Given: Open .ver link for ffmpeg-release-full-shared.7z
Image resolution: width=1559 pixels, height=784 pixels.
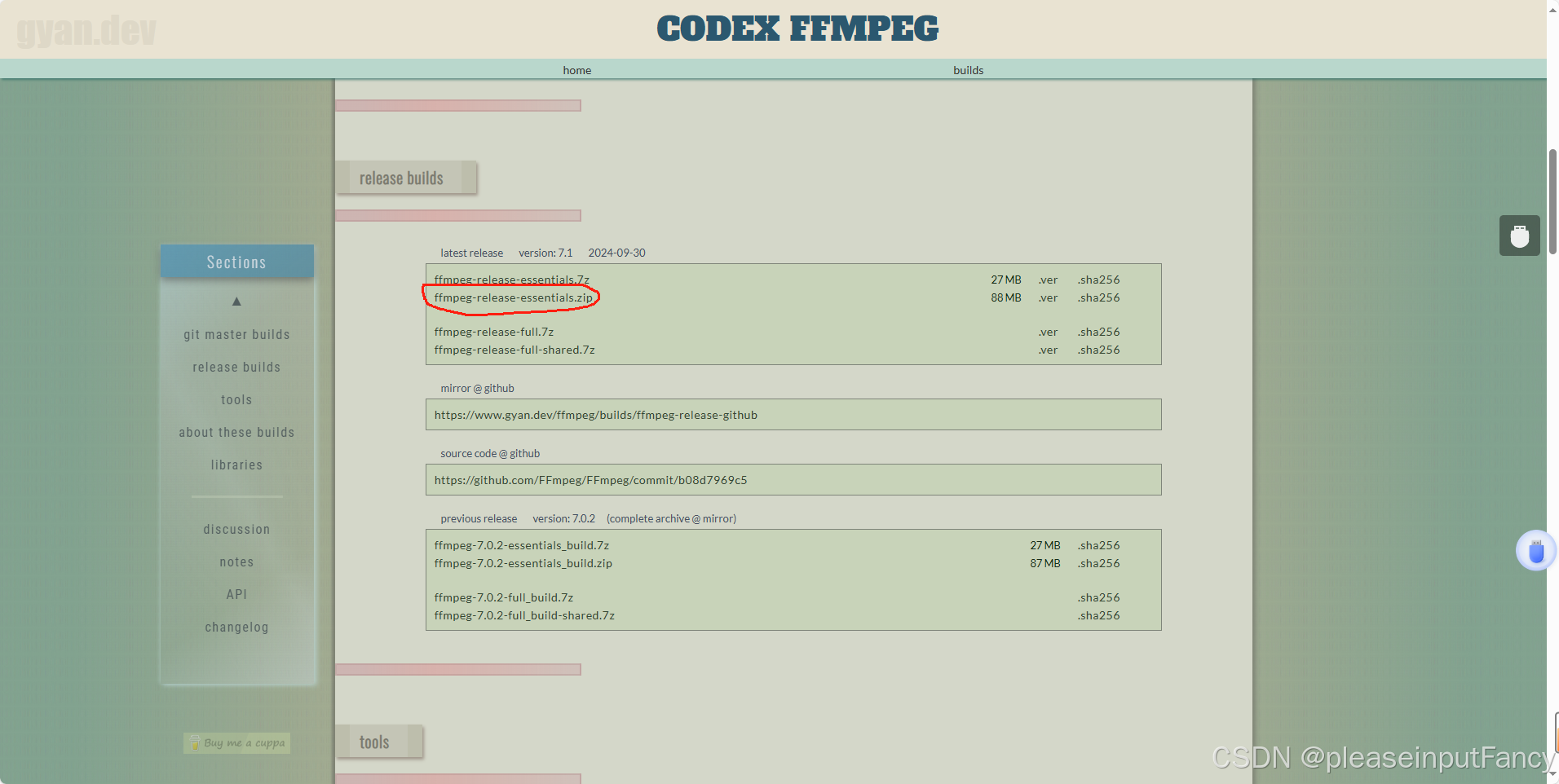Looking at the screenshot, I should tap(1048, 350).
